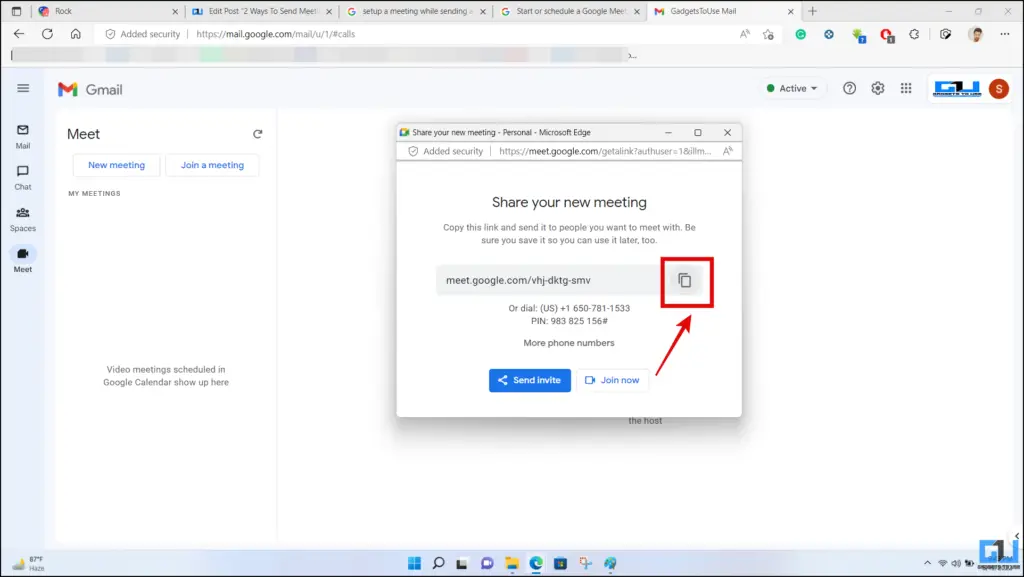Open Wi-Fi network icon in system tray

(x=942, y=563)
